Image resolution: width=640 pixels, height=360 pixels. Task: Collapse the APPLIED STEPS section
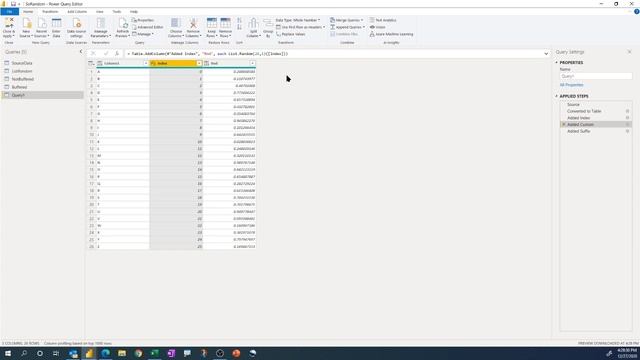point(556,96)
